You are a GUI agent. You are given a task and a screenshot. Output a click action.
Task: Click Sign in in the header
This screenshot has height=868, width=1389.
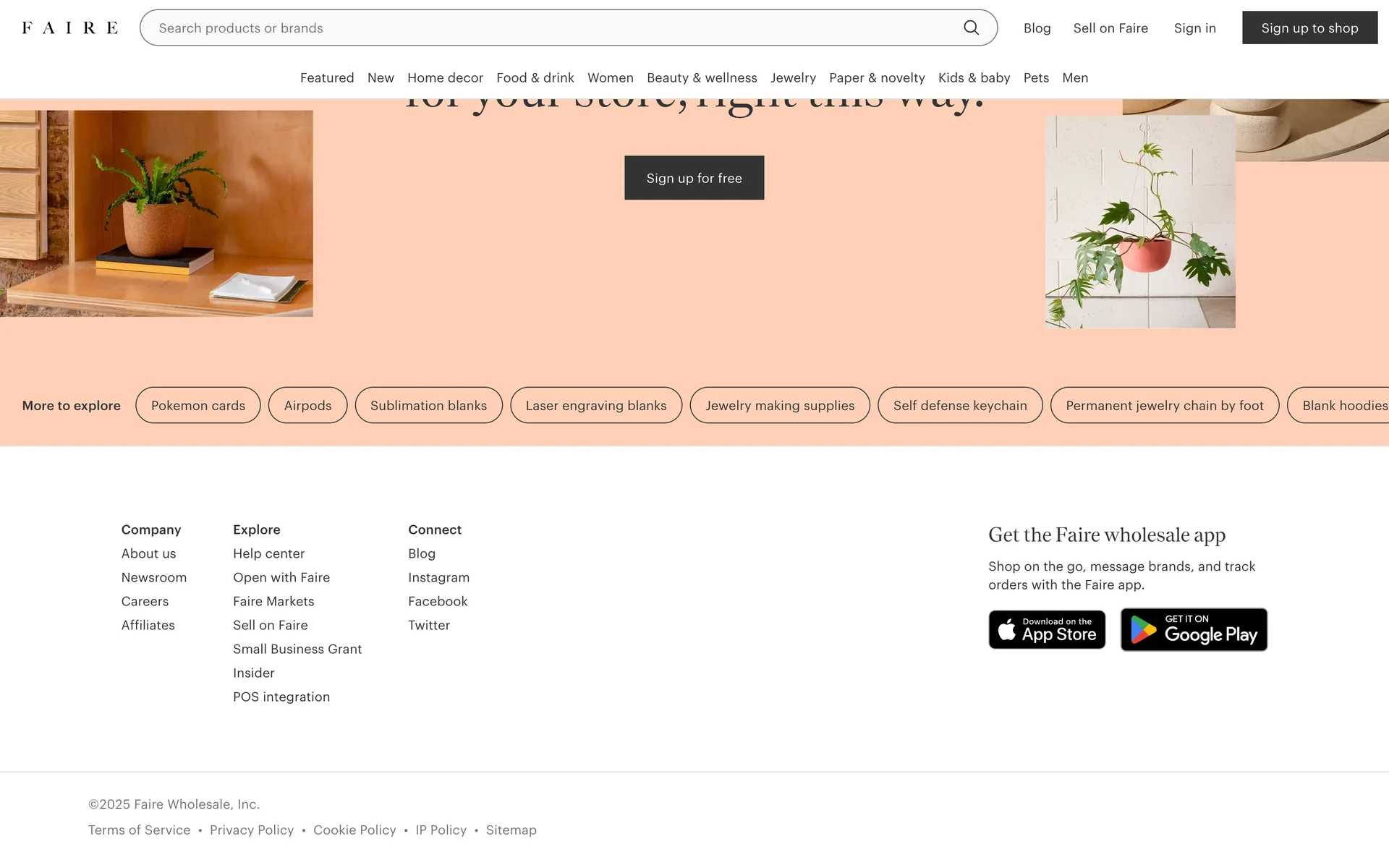[x=1194, y=27]
